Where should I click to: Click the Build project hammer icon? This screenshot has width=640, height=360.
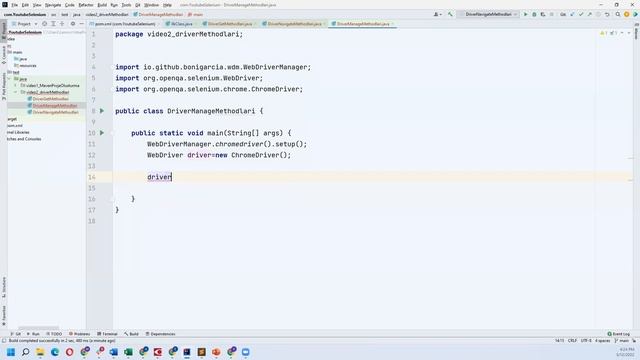[x=450, y=14]
